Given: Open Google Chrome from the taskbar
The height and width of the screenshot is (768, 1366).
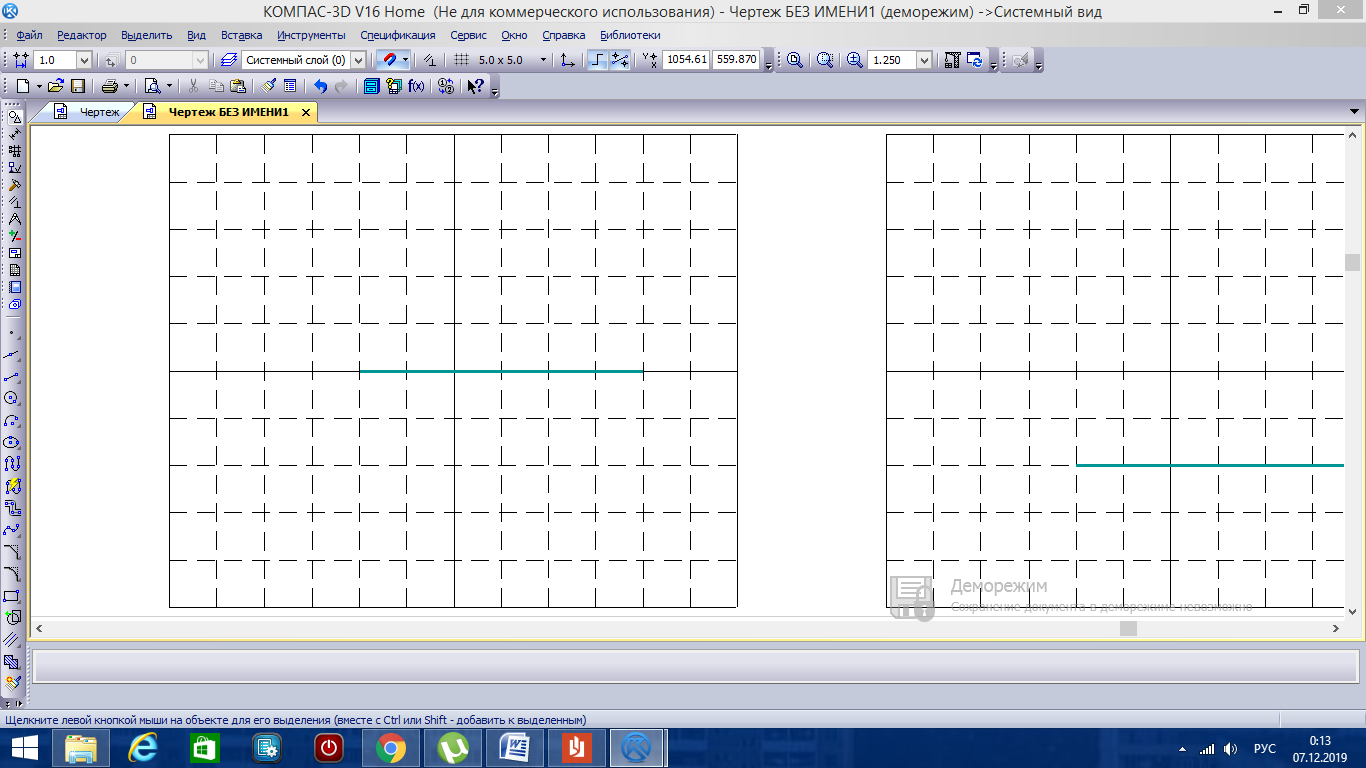Looking at the screenshot, I should pos(390,747).
